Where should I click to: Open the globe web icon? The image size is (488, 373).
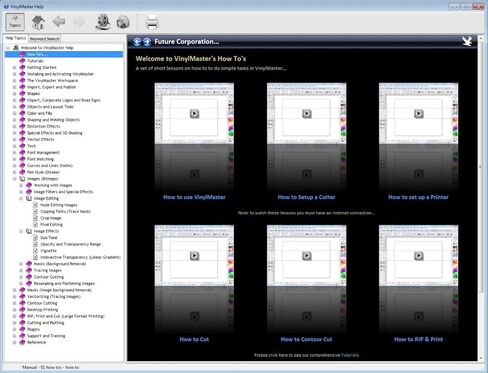[123, 22]
